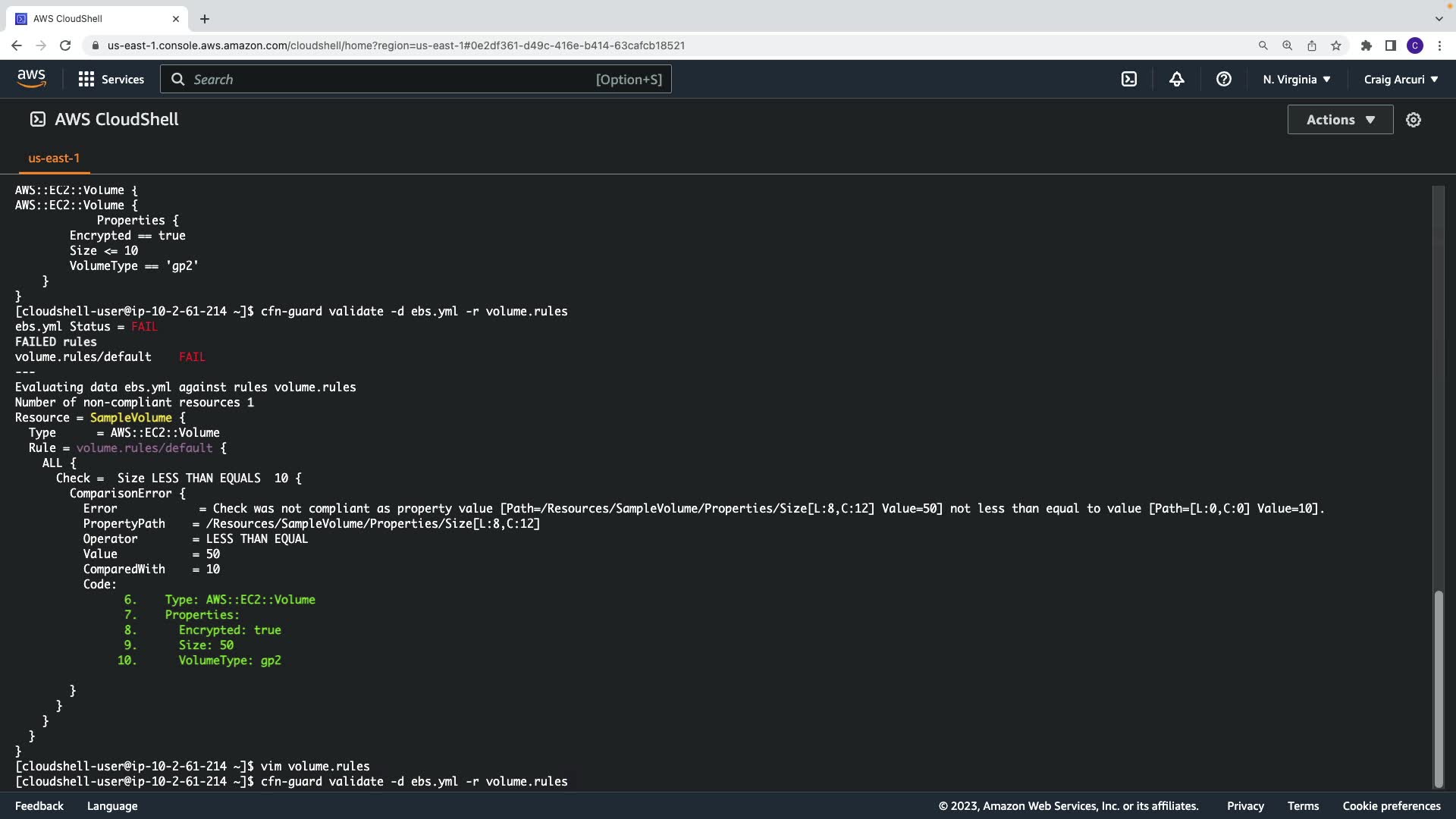Open the Cookie preferences link

(1391, 806)
